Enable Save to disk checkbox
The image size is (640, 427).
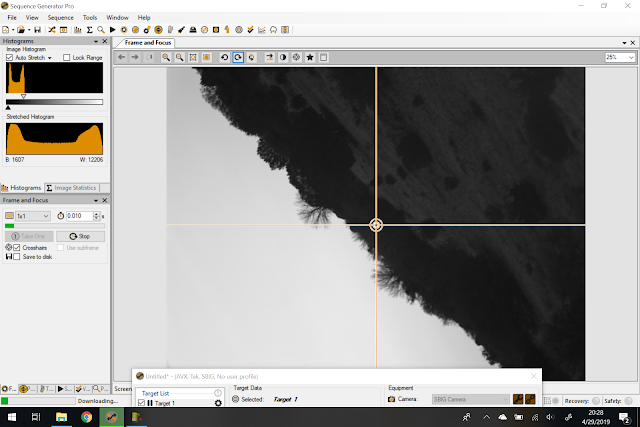point(17,257)
